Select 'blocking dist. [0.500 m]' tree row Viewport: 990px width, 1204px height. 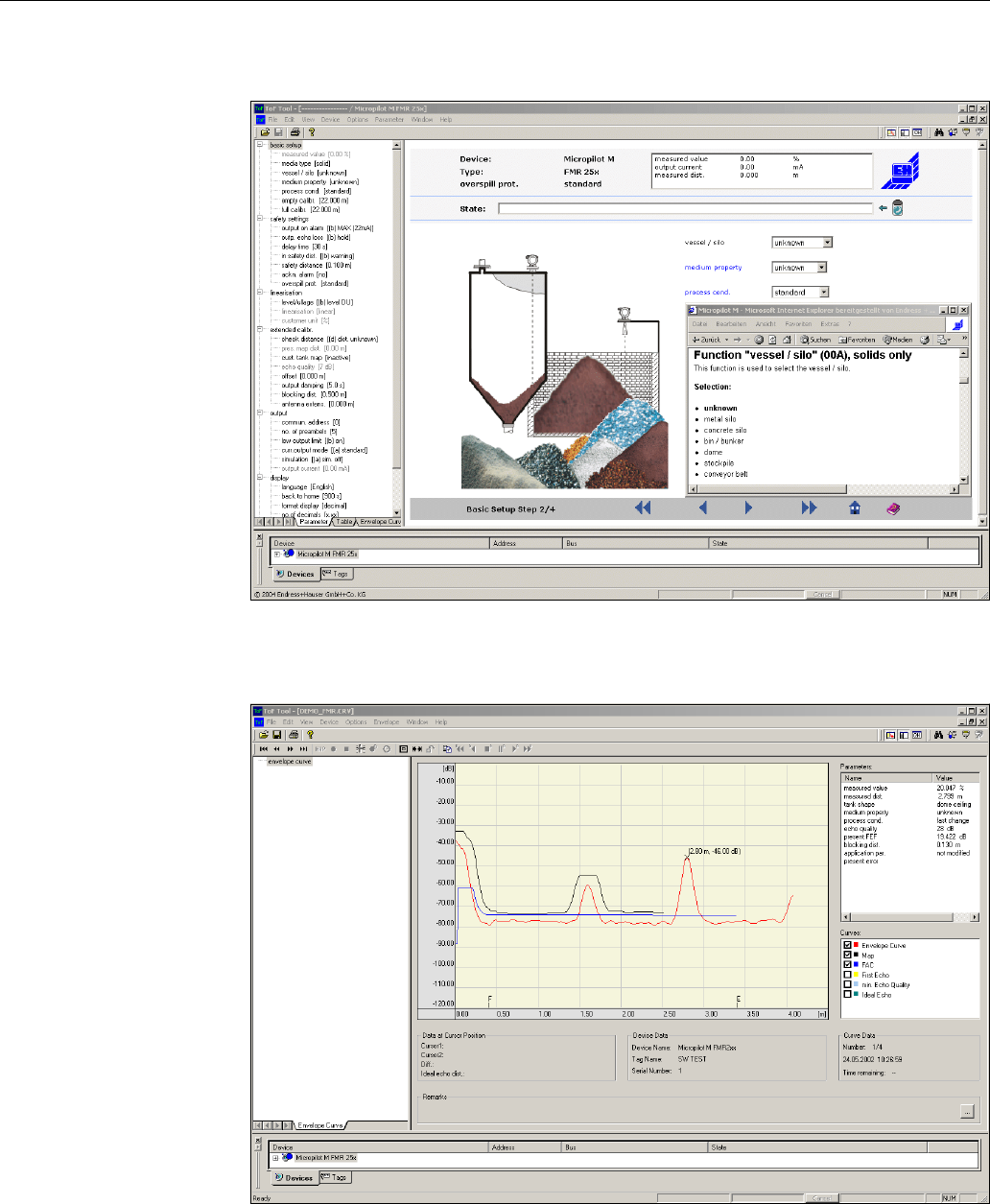(x=317, y=394)
